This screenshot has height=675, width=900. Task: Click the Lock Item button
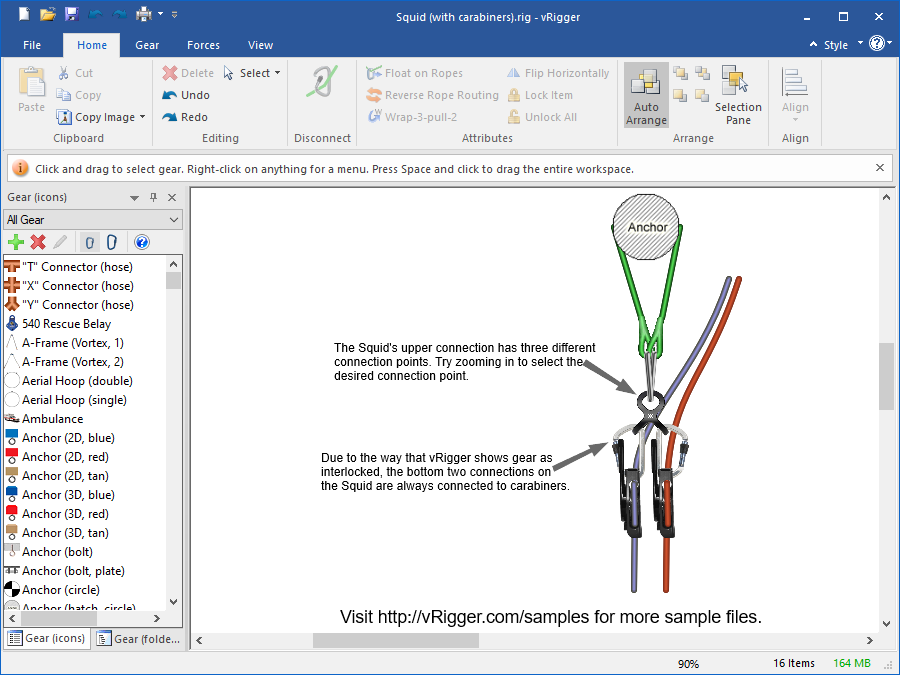(x=541, y=95)
